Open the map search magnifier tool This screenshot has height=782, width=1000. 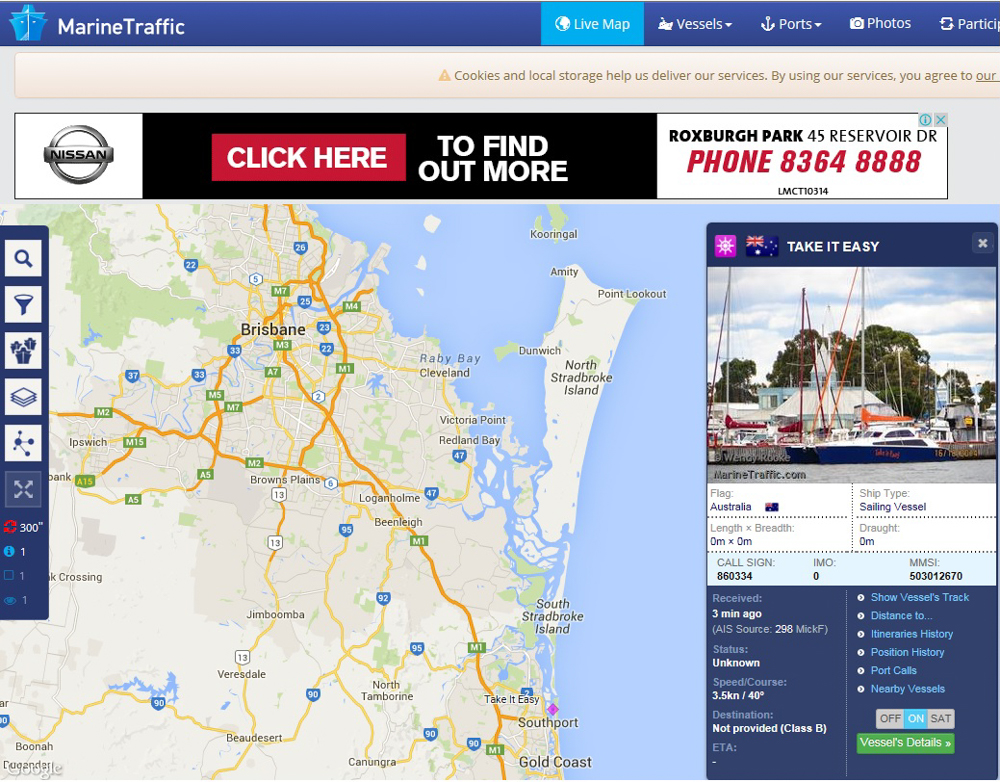(23, 258)
